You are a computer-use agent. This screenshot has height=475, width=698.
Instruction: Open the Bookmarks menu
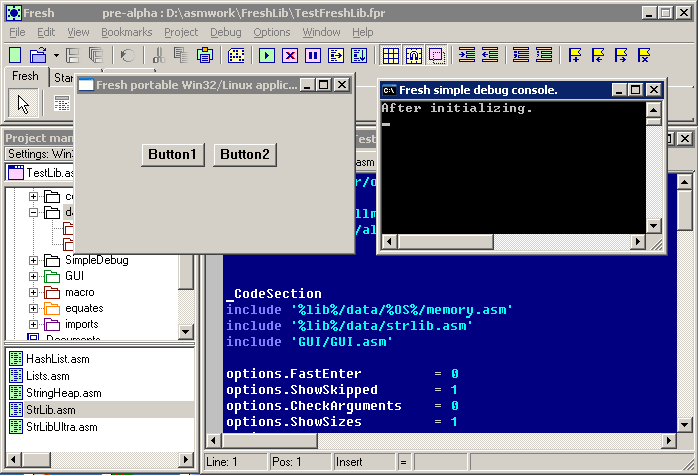(126, 32)
